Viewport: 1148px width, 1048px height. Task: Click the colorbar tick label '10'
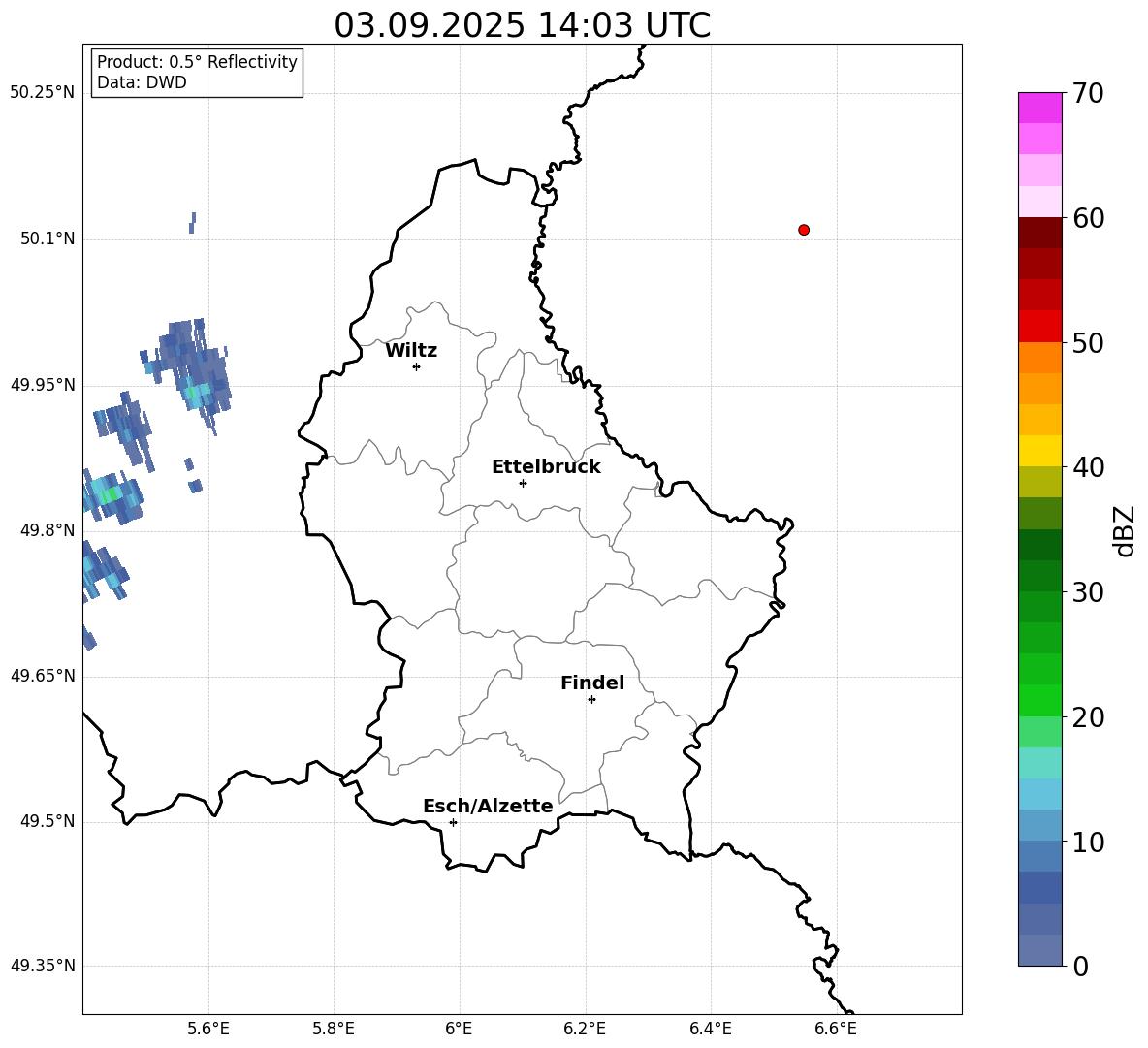pos(1088,842)
